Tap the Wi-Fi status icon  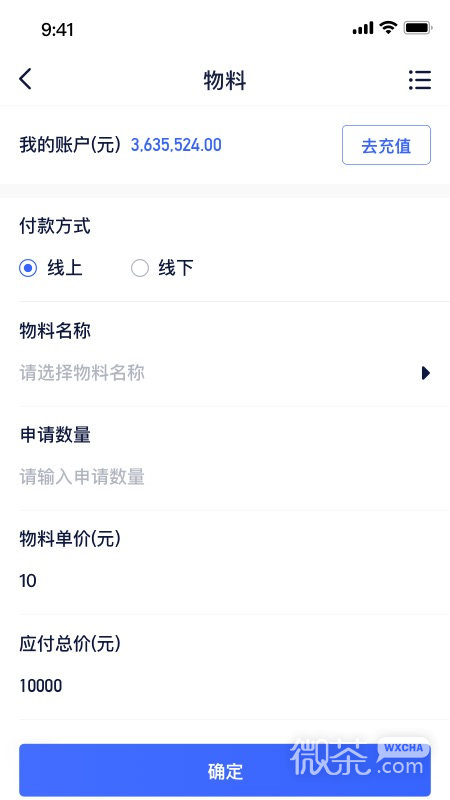click(x=389, y=28)
